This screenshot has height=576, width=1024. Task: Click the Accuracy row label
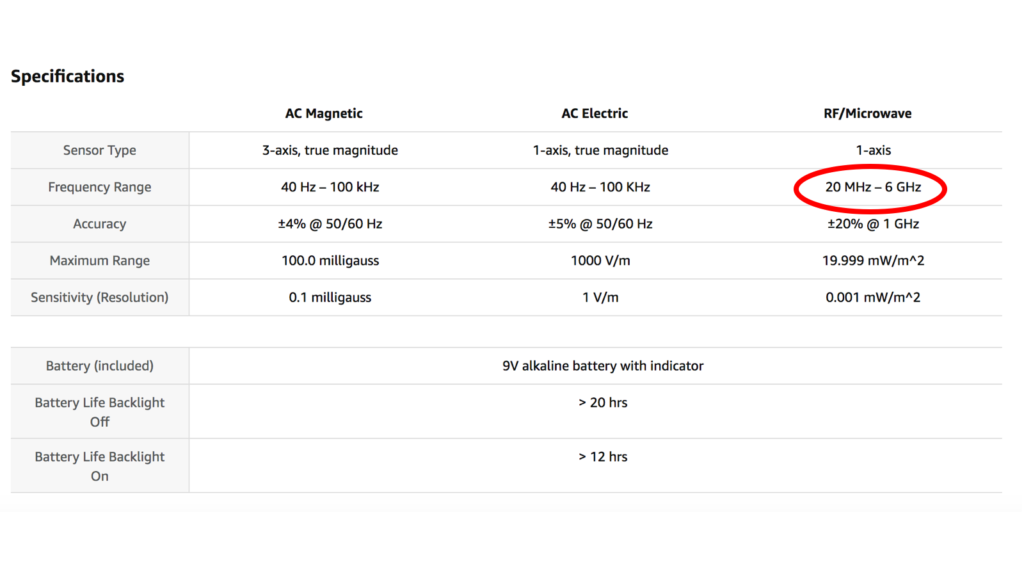[x=99, y=224]
